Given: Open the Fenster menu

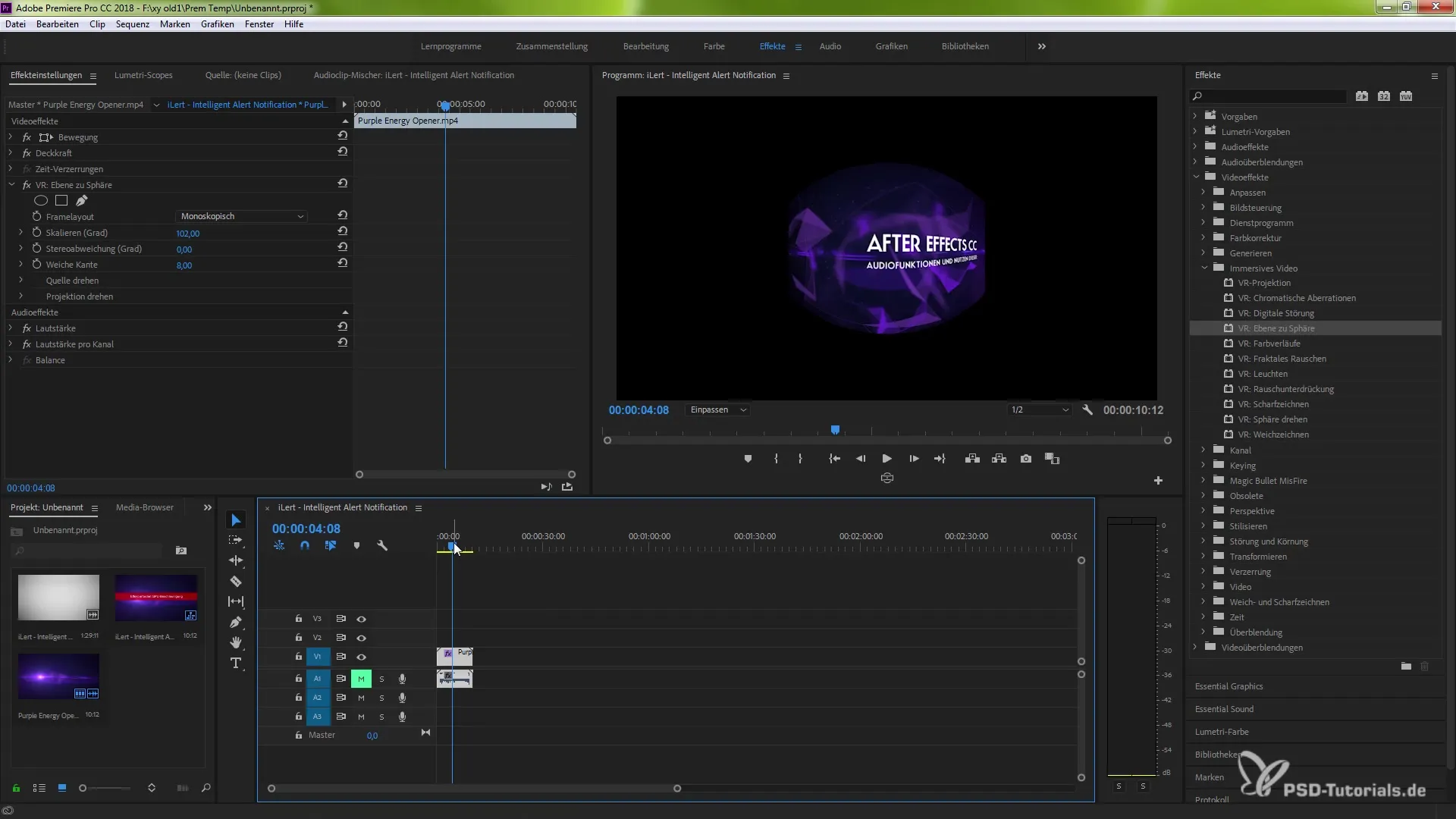Looking at the screenshot, I should point(259,24).
